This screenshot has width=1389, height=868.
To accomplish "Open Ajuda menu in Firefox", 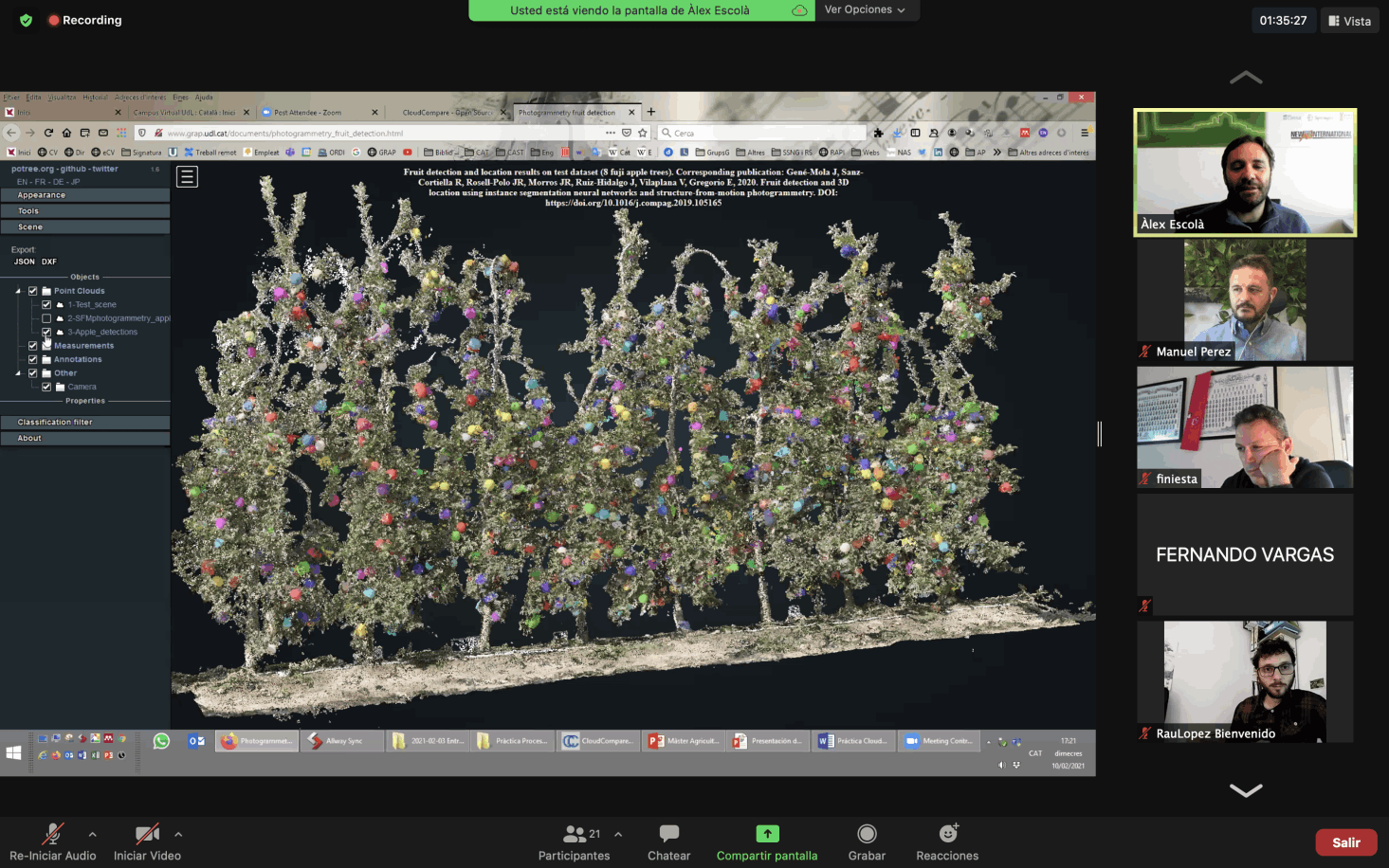I will (204, 97).
